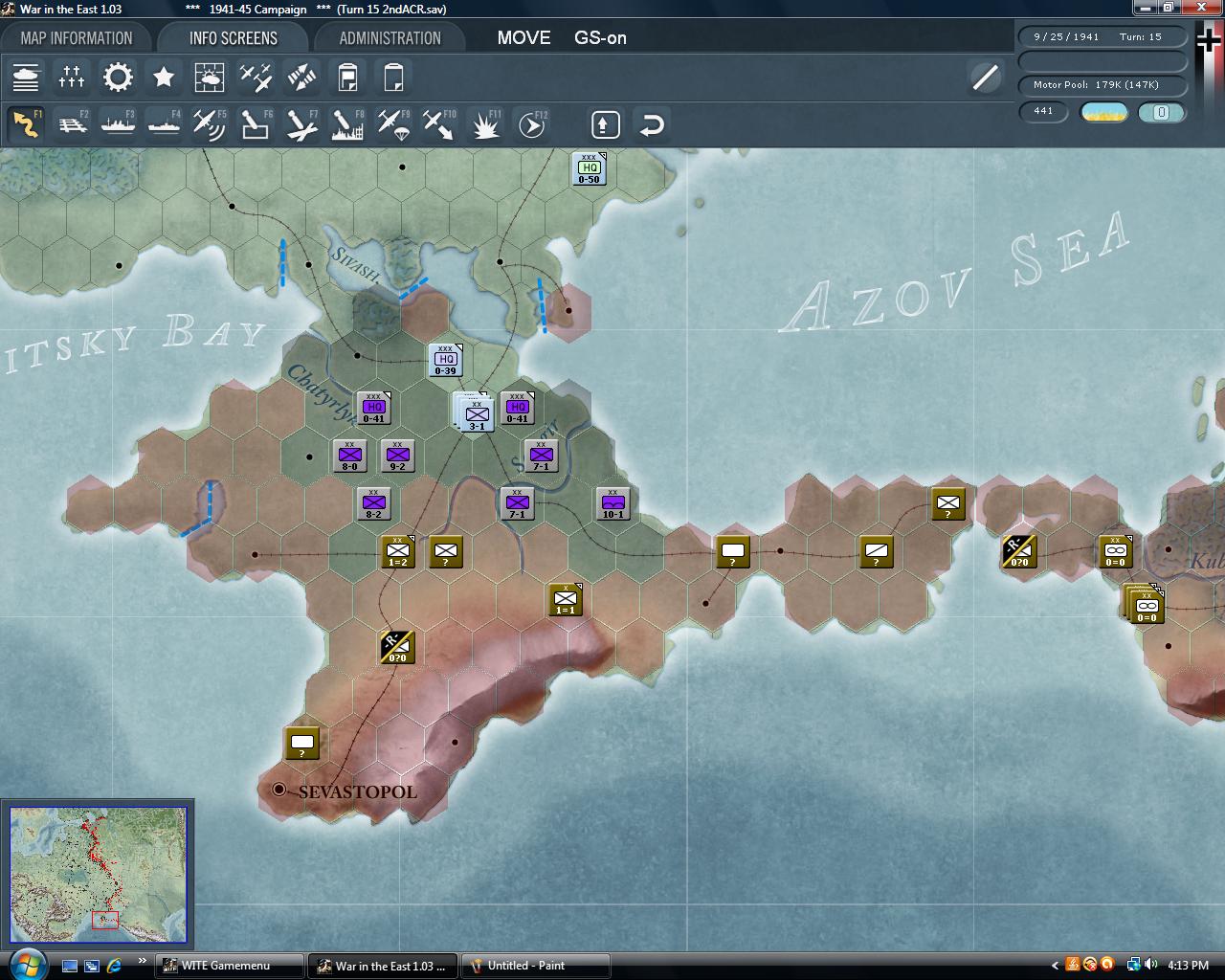
Task: Select the unknown Soviet unit near Sevastopol
Action: [x=301, y=743]
